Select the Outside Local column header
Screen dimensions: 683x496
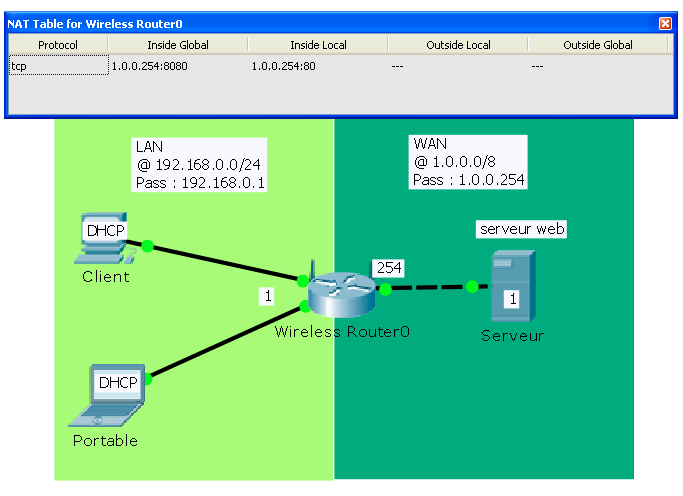point(458,45)
